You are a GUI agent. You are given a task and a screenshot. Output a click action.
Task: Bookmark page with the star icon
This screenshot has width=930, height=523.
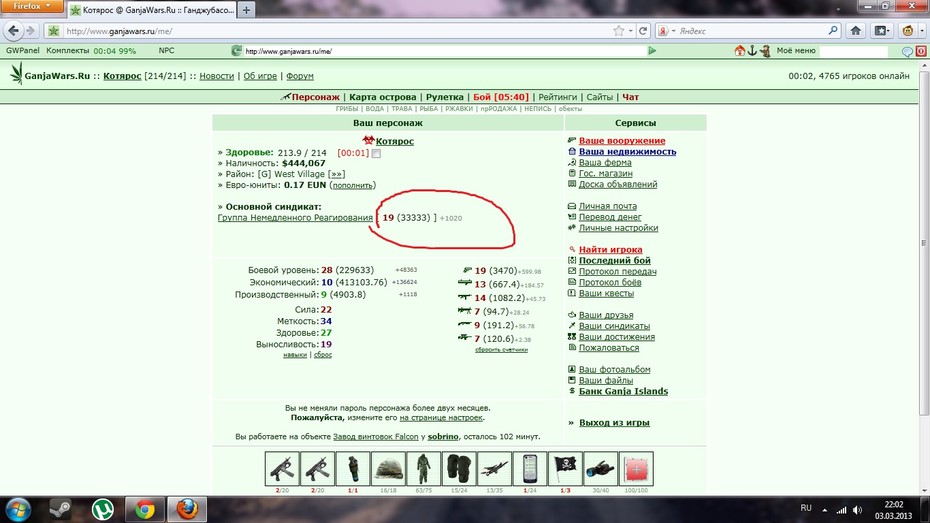[619, 31]
